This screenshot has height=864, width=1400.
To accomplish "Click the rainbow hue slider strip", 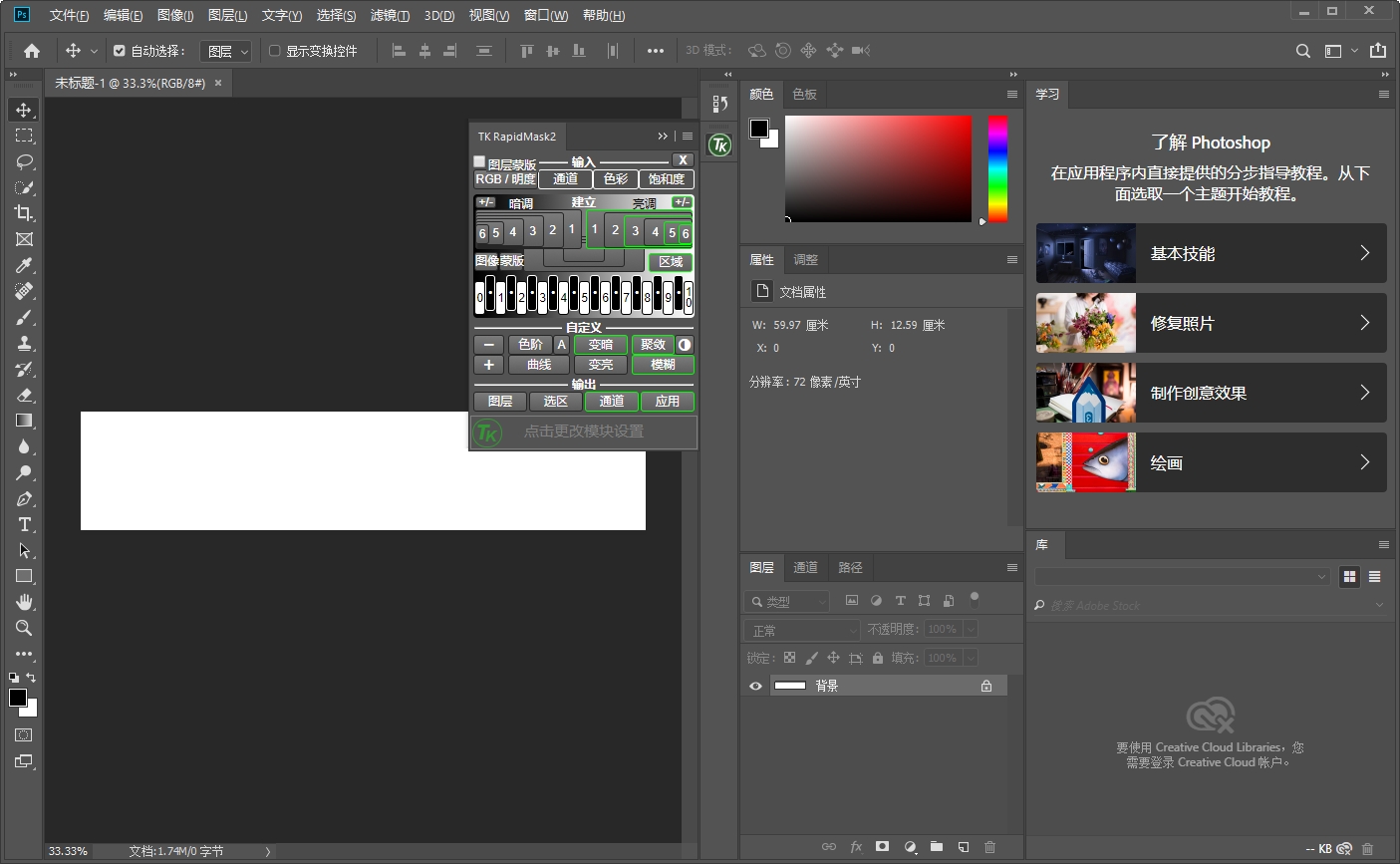I will point(997,168).
